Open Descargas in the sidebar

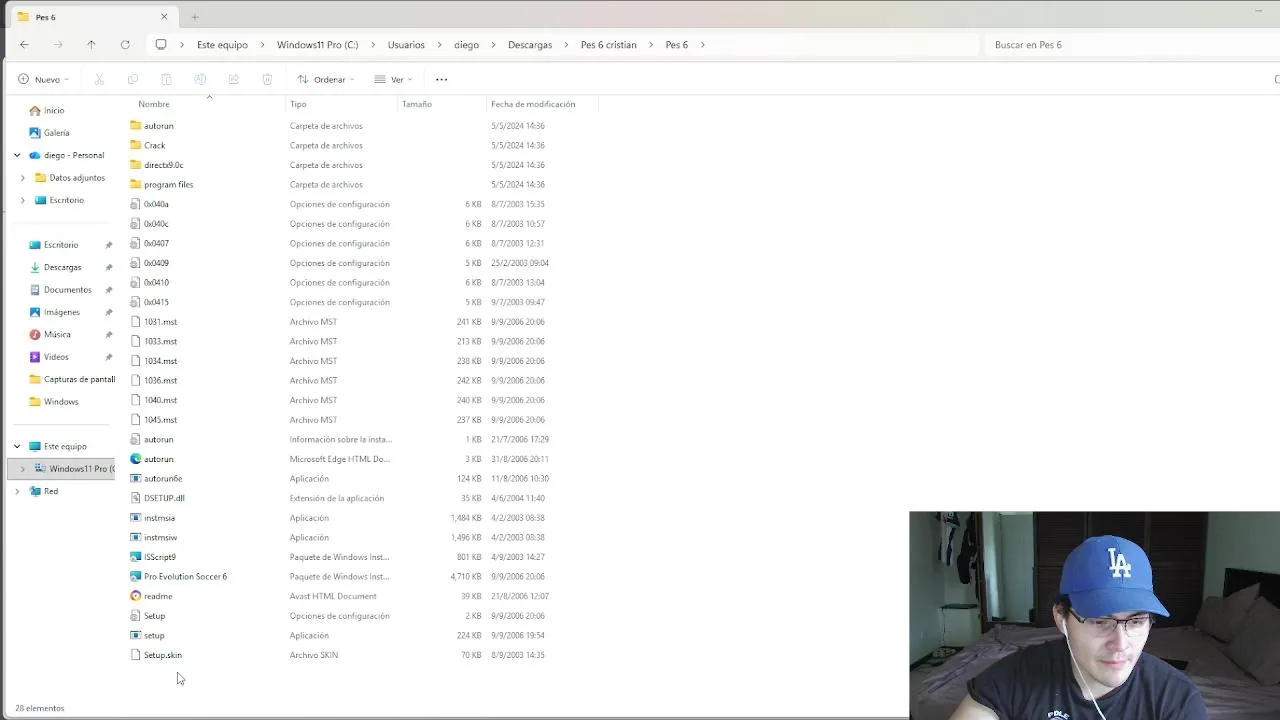pyautogui.click(x=62, y=267)
